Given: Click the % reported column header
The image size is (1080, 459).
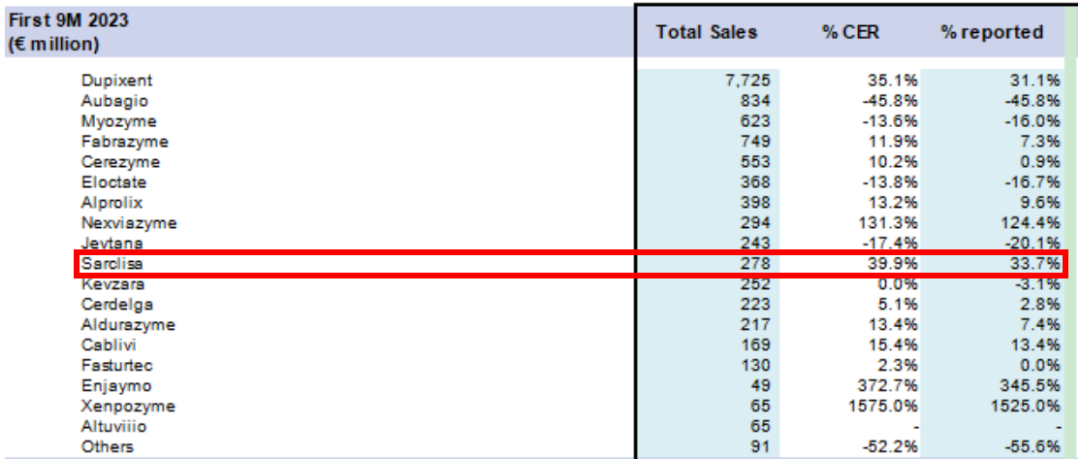Looking at the screenshot, I should coord(991,32).
